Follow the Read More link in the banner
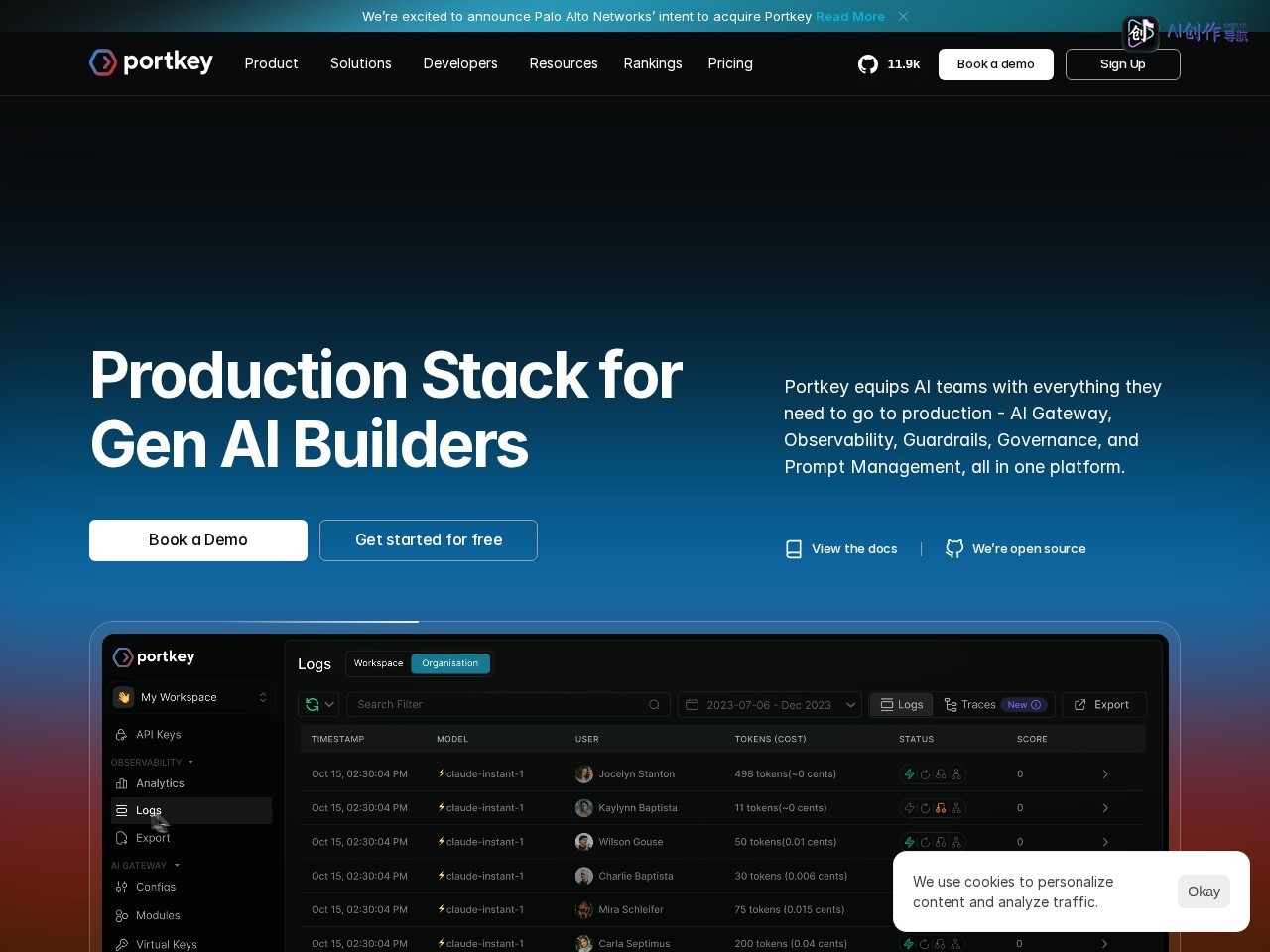 850,16
